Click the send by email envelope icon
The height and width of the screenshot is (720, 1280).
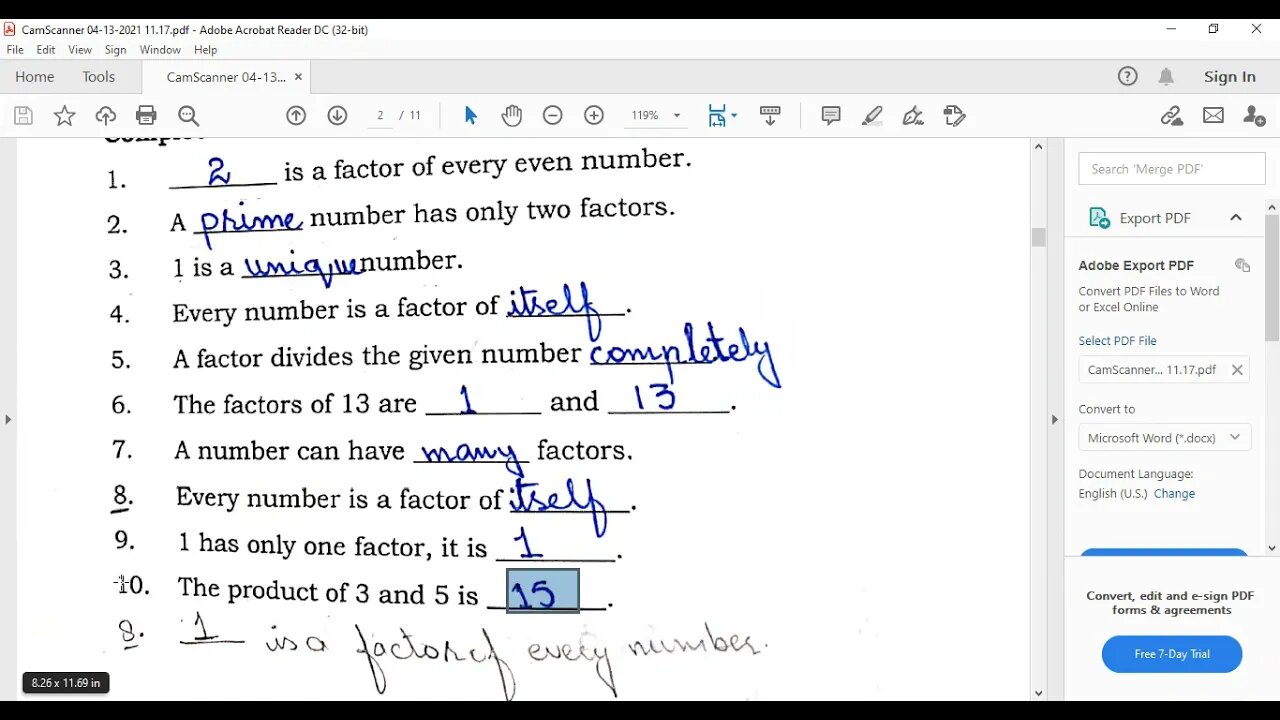click(x=1213, y=116)
